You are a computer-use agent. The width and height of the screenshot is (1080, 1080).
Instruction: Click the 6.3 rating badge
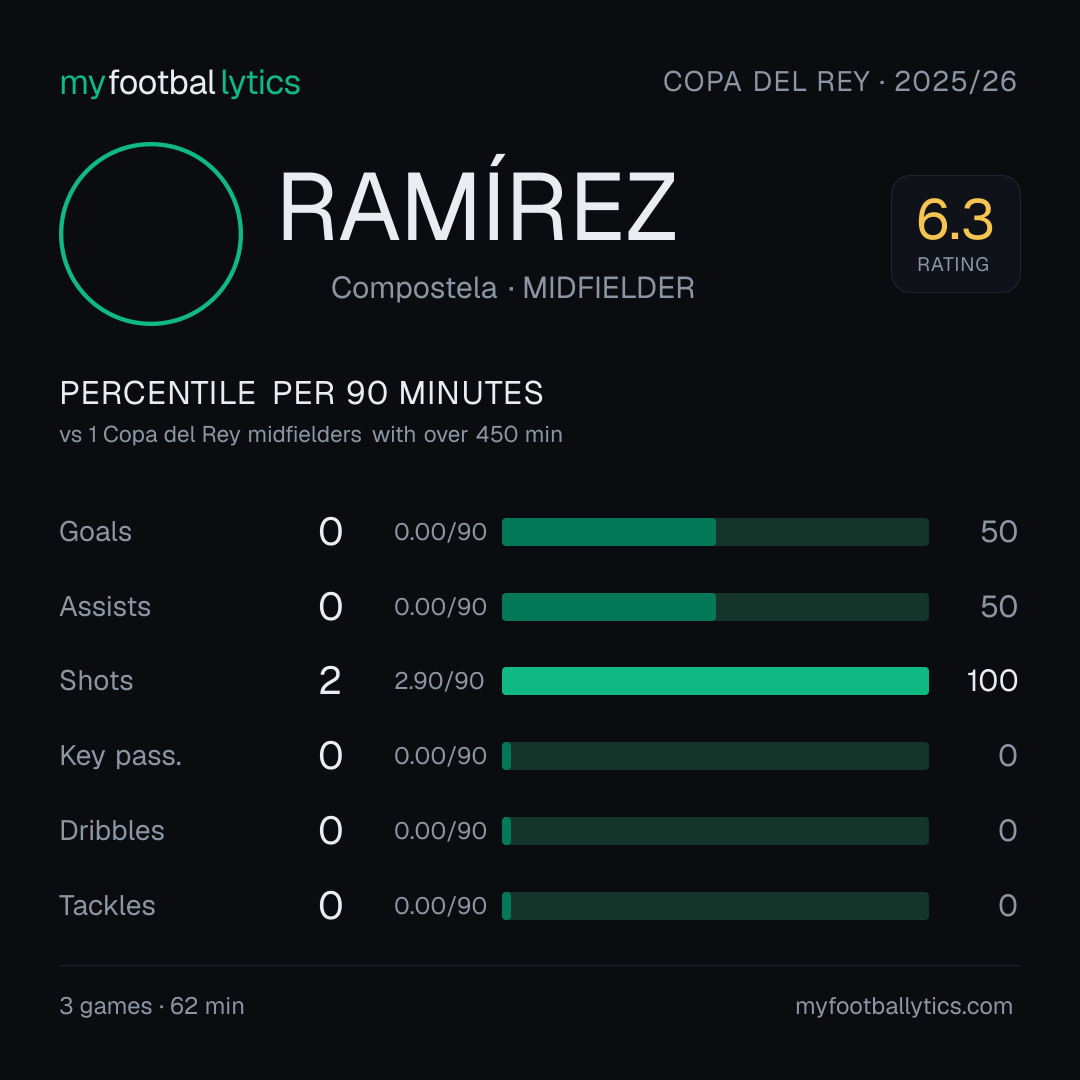click(x=955, y=233)
